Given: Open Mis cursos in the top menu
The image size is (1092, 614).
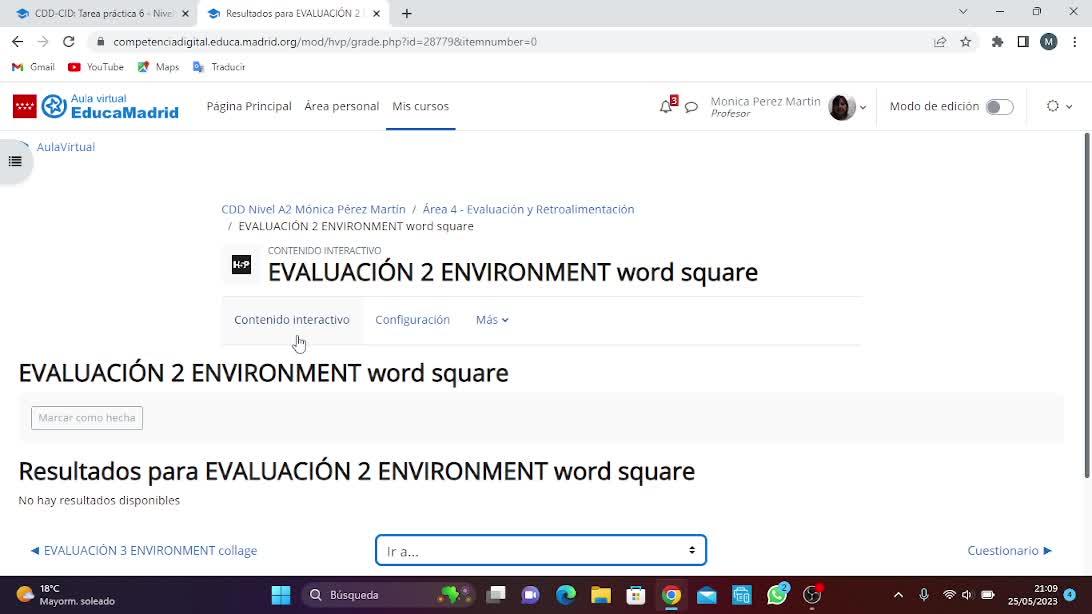Looking at the screenshot, I should click(420, 106).
